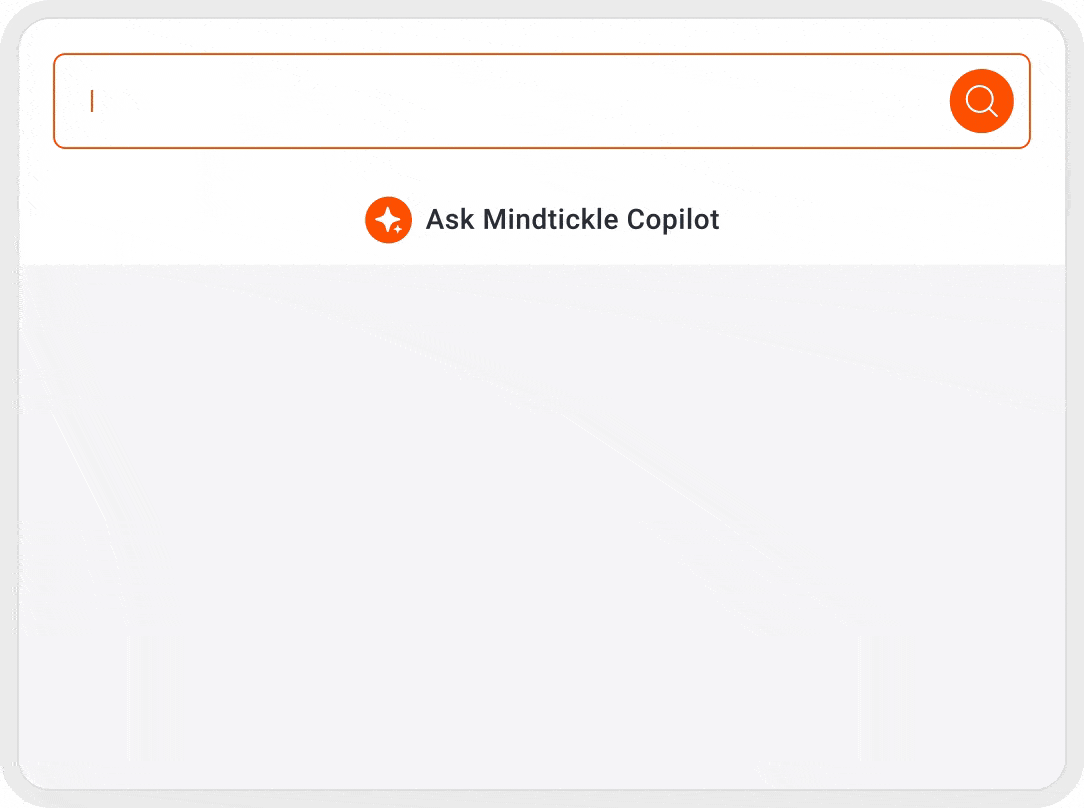This screenshot has width=1084, height=808.
Task: Click inside the empty search input field
Action: tap(500, 101)
